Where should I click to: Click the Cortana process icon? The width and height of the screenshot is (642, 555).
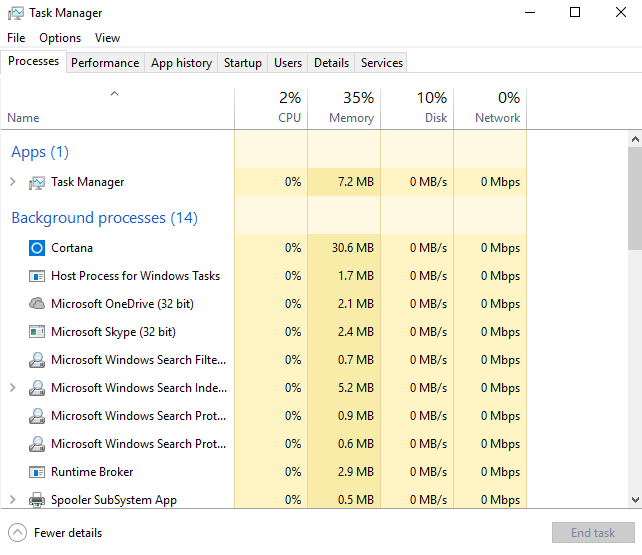click(x=37, y=248)
